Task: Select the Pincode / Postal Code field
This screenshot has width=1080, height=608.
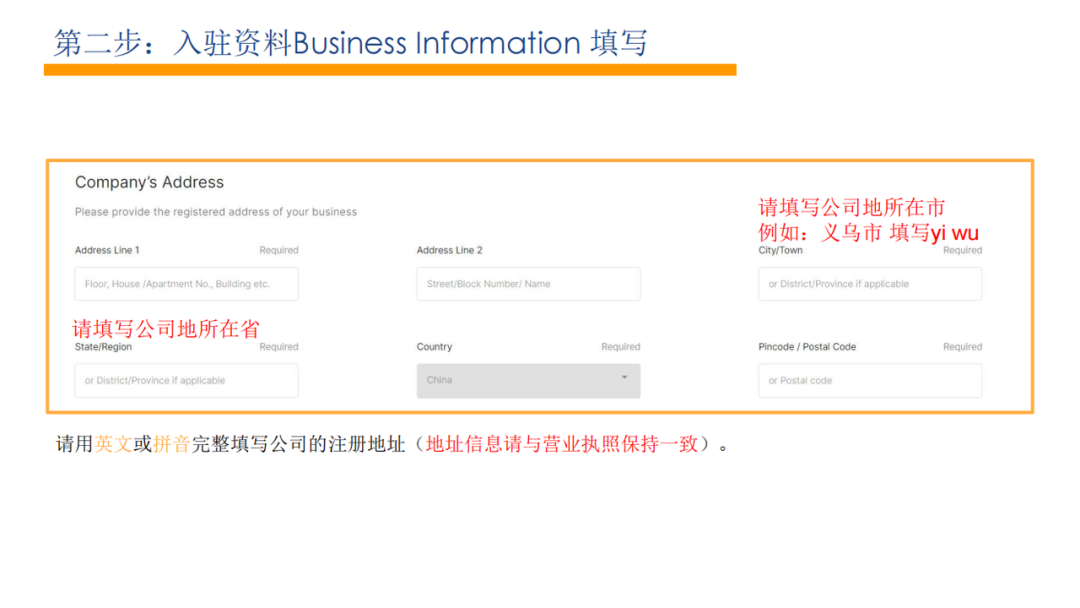Action: click(869, 381)
